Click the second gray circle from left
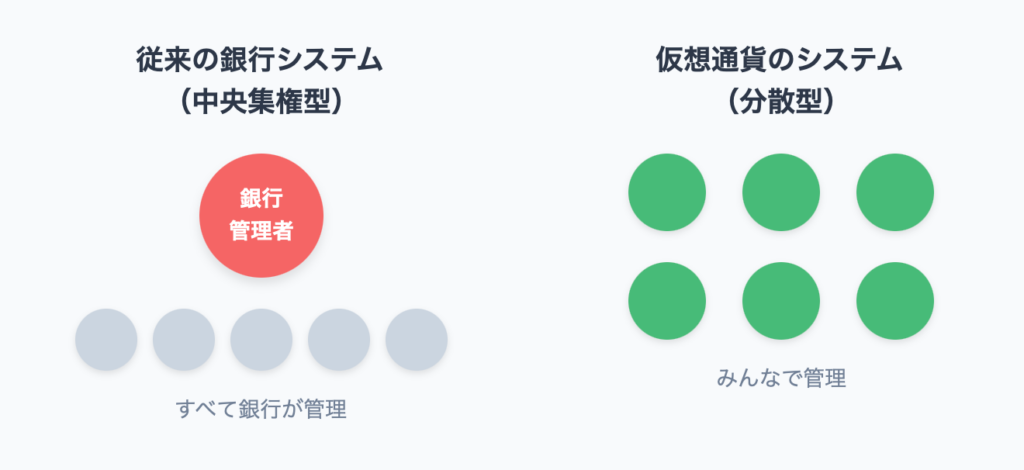Screen dimensions: 1024x470 click(184, 339)
